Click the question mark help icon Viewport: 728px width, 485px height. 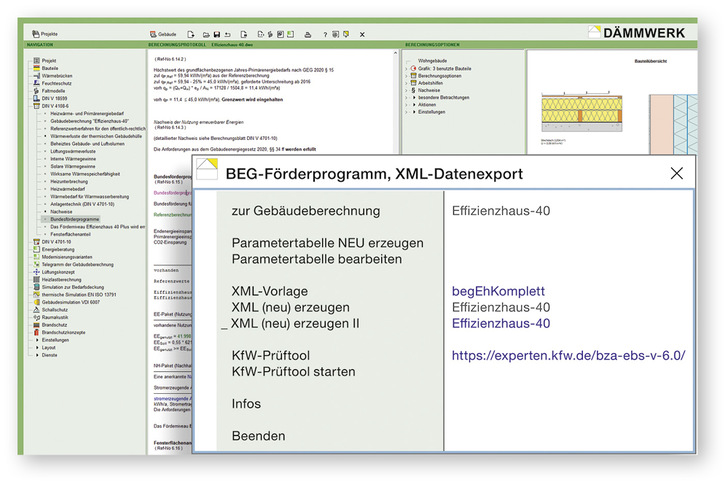[x=325, y=33]
